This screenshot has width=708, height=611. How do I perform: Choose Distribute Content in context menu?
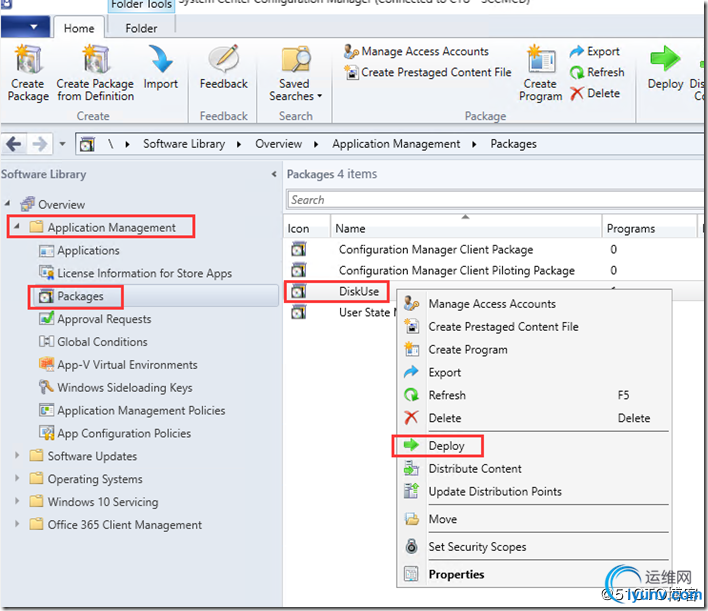click(534, 468)
